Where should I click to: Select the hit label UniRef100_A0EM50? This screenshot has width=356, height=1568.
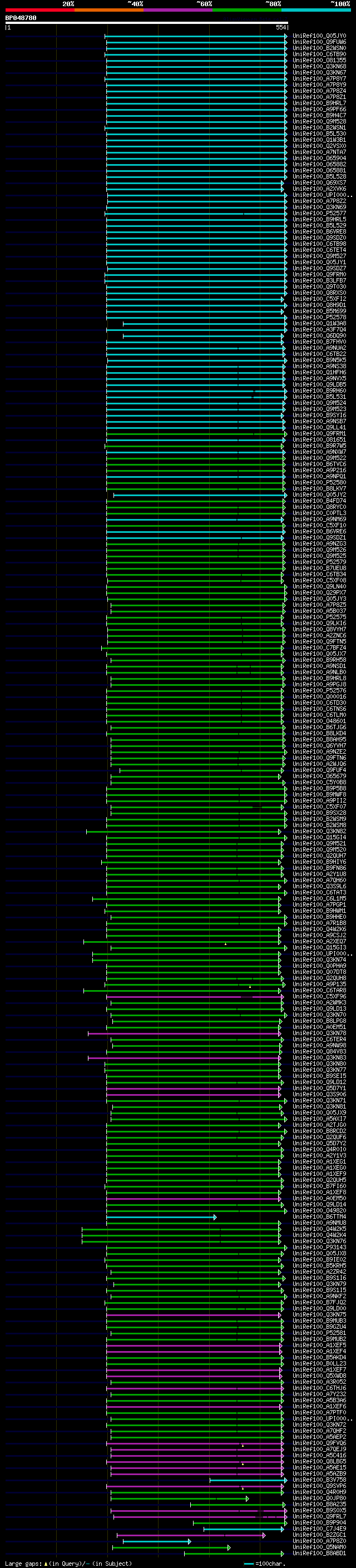pyautogui.click(x=319, y=1199)
